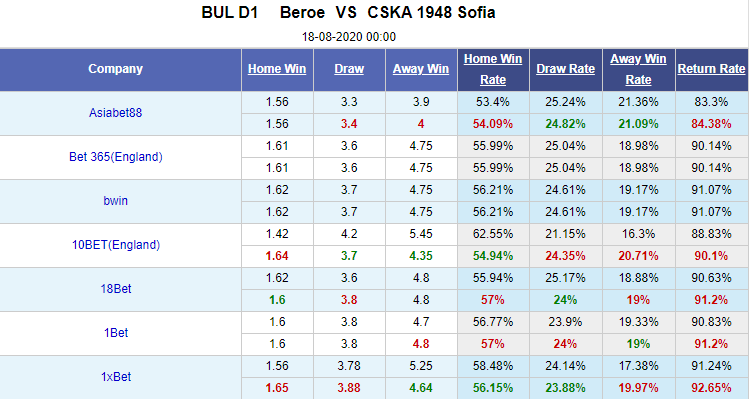Click the bwin bookmaker link
Viewport: 750px width, 399px height.
click(115, 201)
